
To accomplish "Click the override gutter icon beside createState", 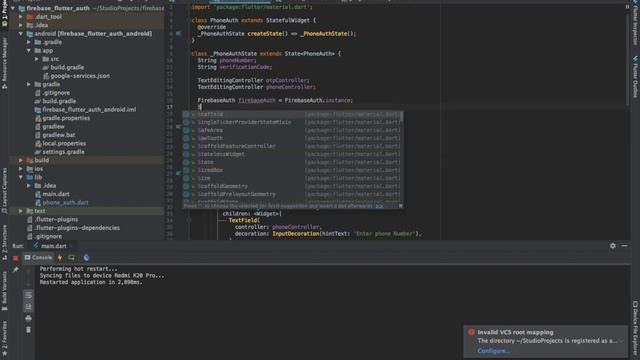I will point(178,33).
